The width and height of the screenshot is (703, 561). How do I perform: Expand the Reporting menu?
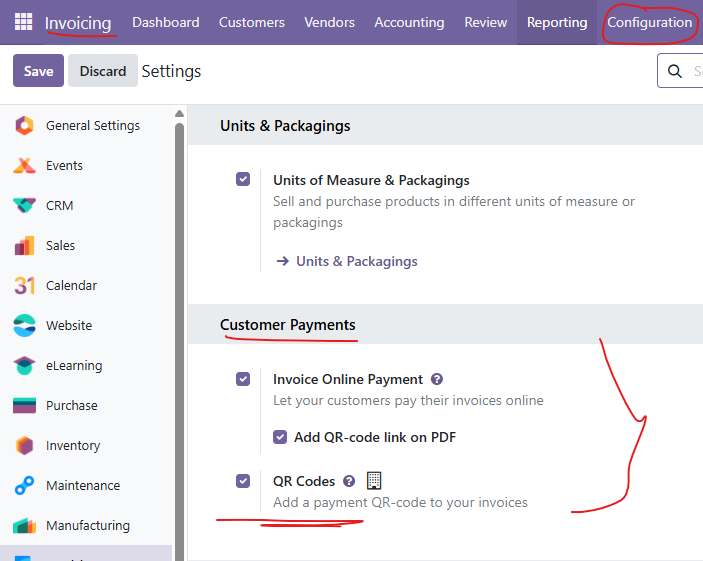557,22
